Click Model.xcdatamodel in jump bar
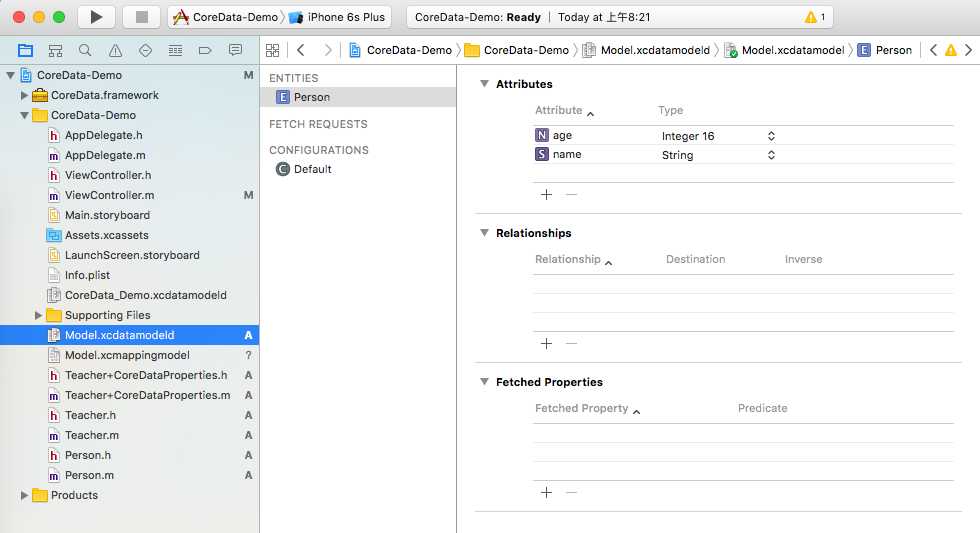Viewport: 980px width, 533px height. 784,51
